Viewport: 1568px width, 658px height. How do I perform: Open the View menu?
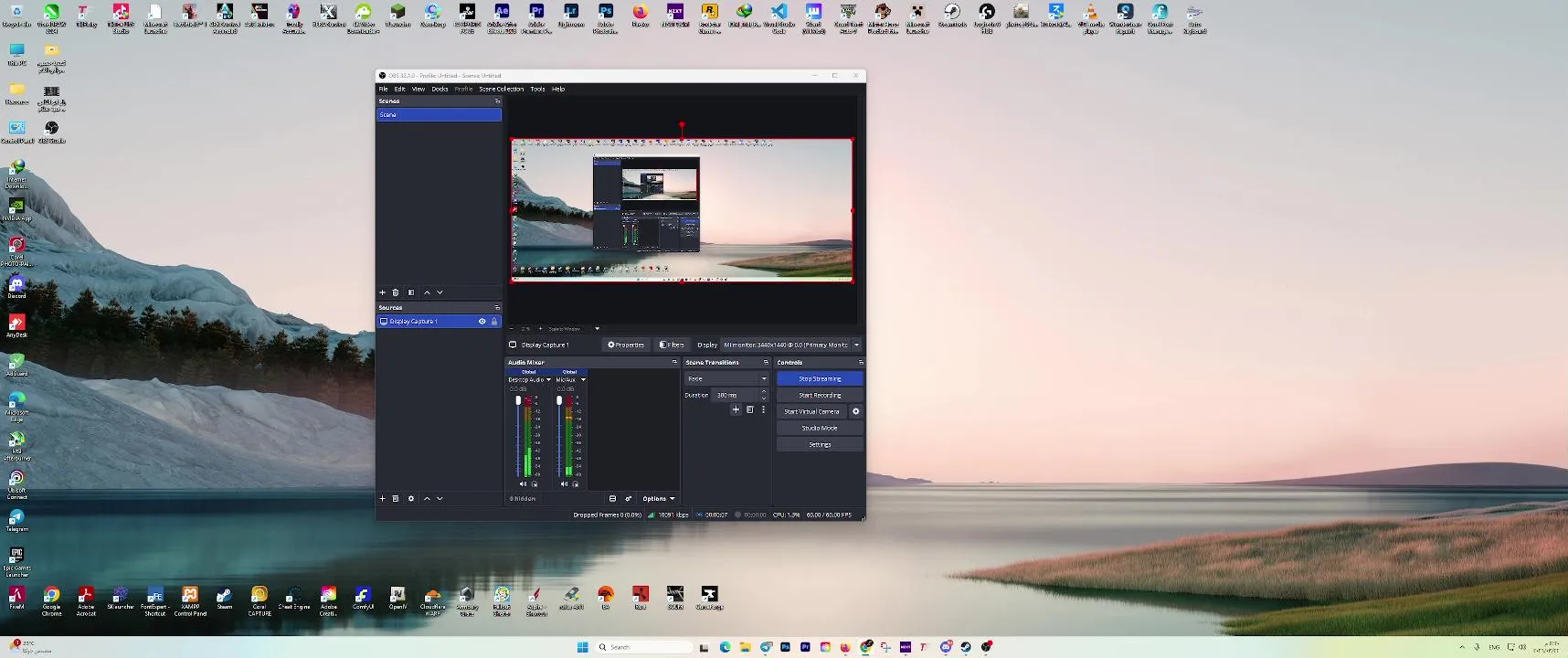pyautogui.click(x=418, y=89)
